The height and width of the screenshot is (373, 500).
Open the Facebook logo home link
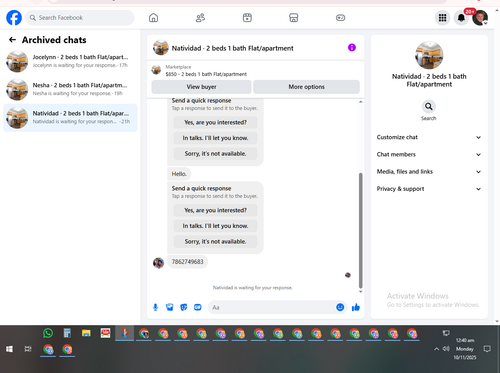[14, 18]
